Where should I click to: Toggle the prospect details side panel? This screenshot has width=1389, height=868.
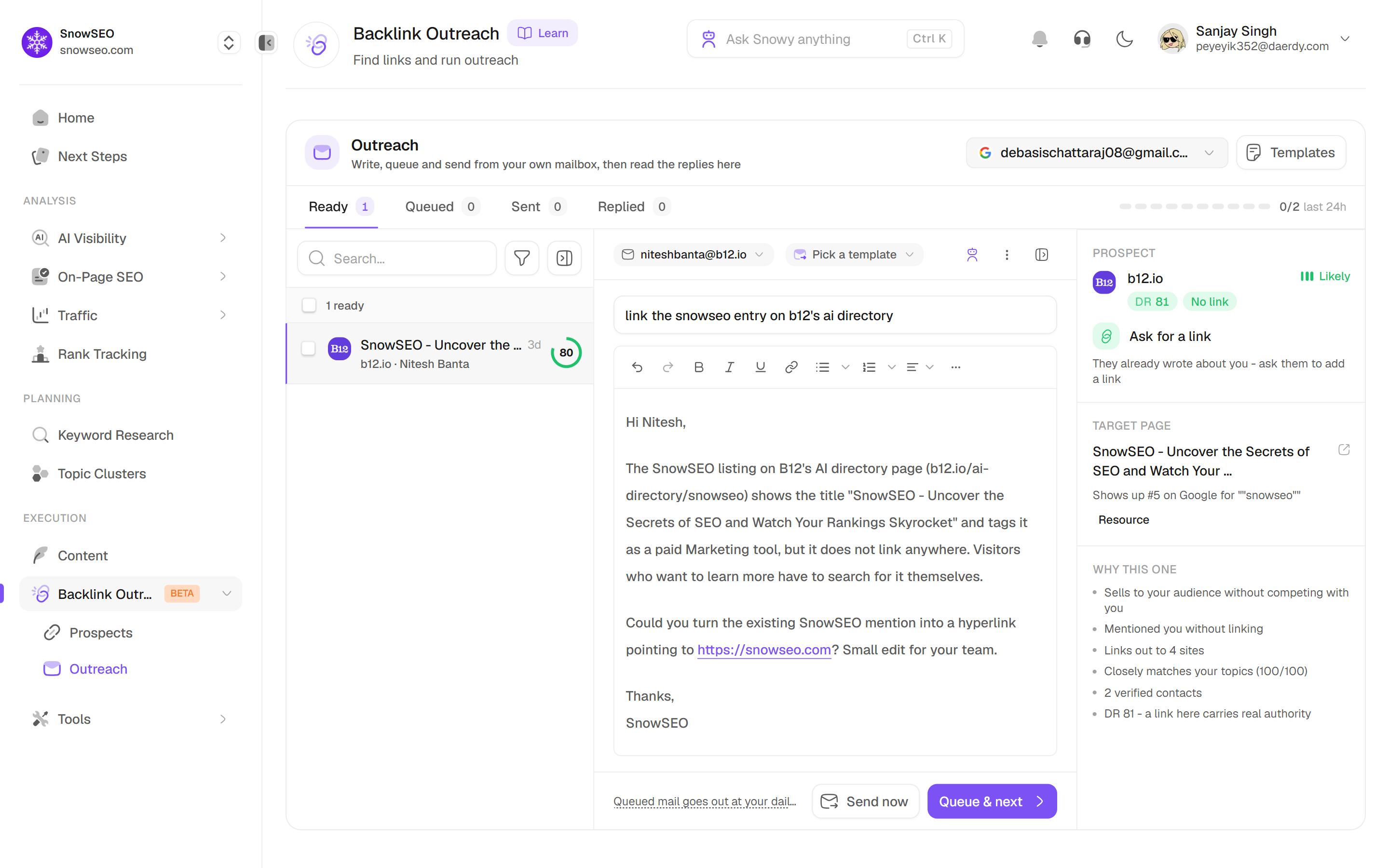point(1042,255)
